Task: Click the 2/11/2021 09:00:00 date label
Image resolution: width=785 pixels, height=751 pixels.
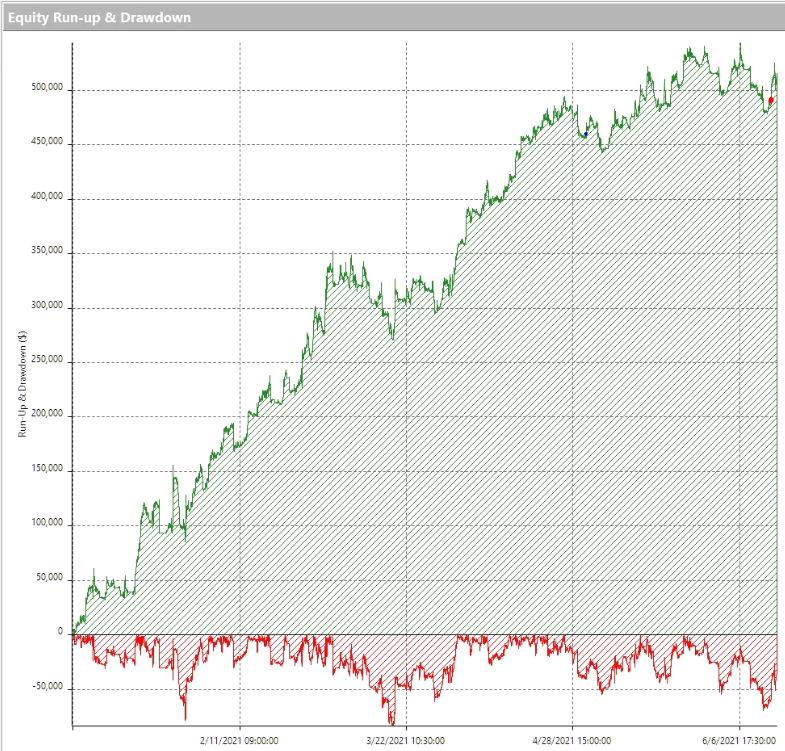Action: [239, 740]
